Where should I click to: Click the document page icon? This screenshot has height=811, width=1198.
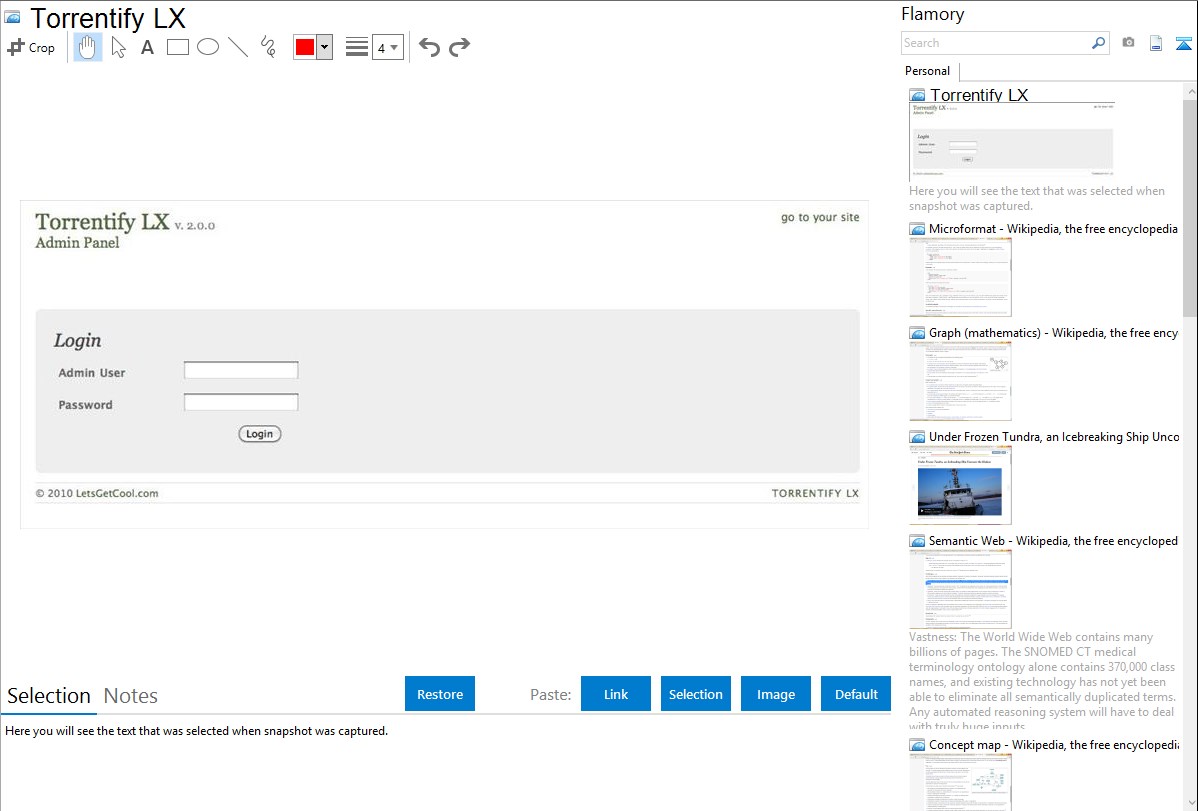[1156, 43]
